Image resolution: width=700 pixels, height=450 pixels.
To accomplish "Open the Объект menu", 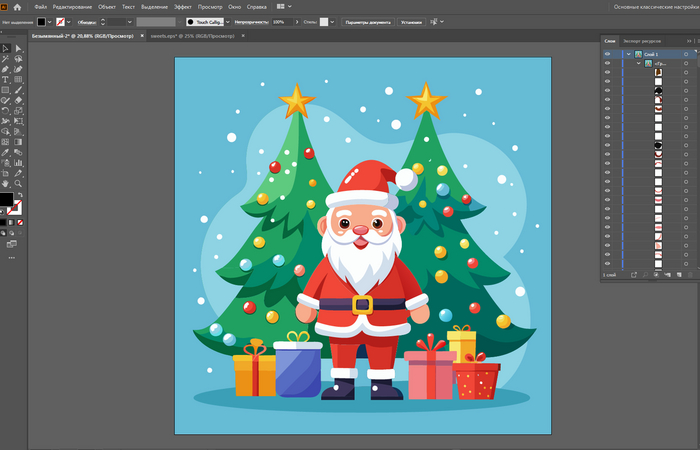I will (x=107, y=7).
